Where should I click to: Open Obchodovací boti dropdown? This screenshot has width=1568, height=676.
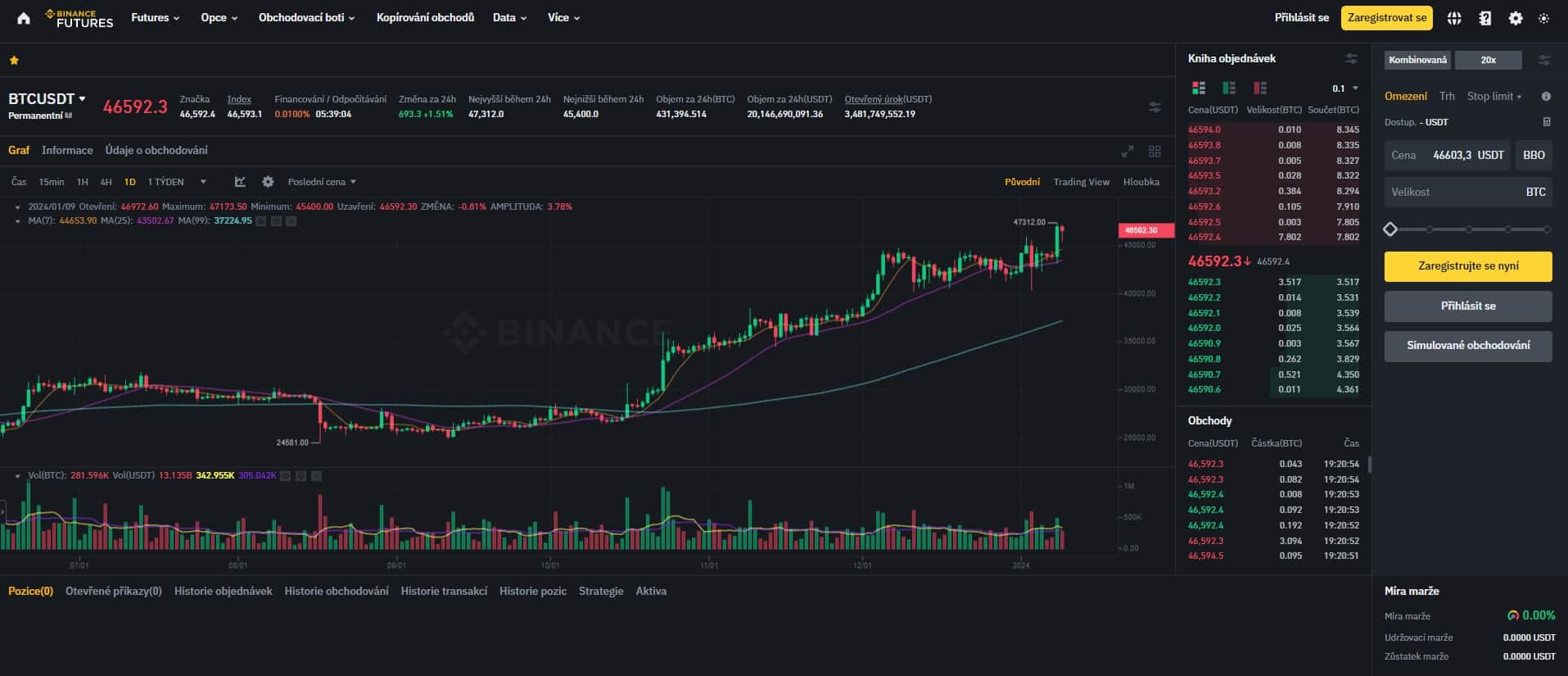click(x=307, y=17)
